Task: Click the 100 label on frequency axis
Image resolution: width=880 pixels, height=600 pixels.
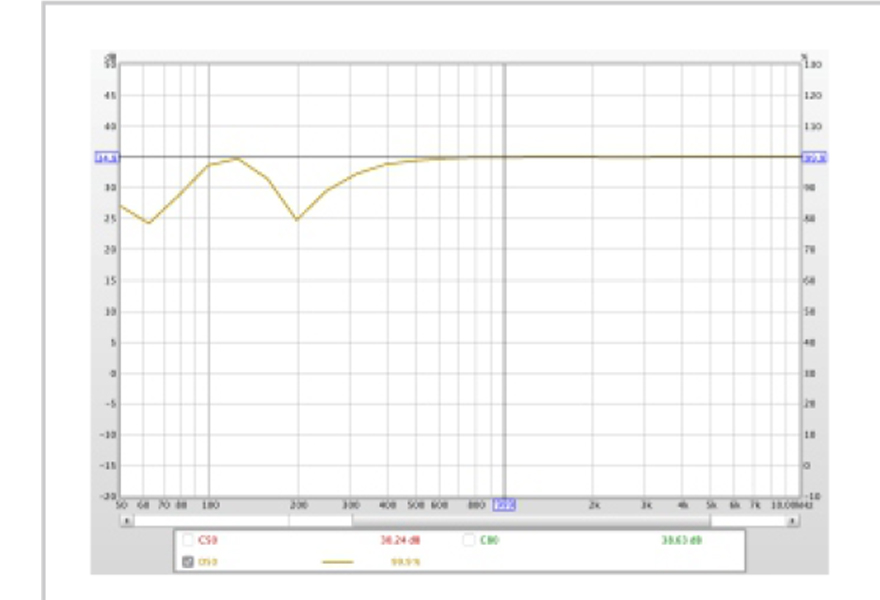Action: coord(209,505)
